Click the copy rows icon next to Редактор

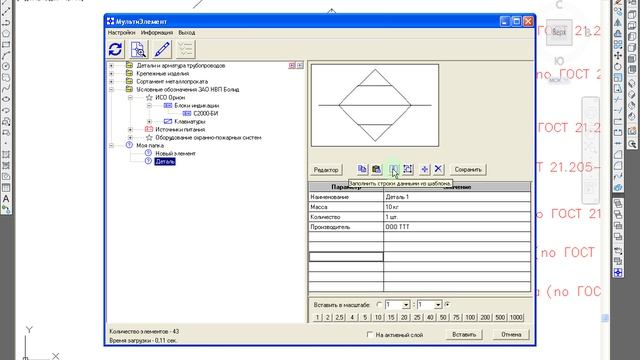point(362,169)
